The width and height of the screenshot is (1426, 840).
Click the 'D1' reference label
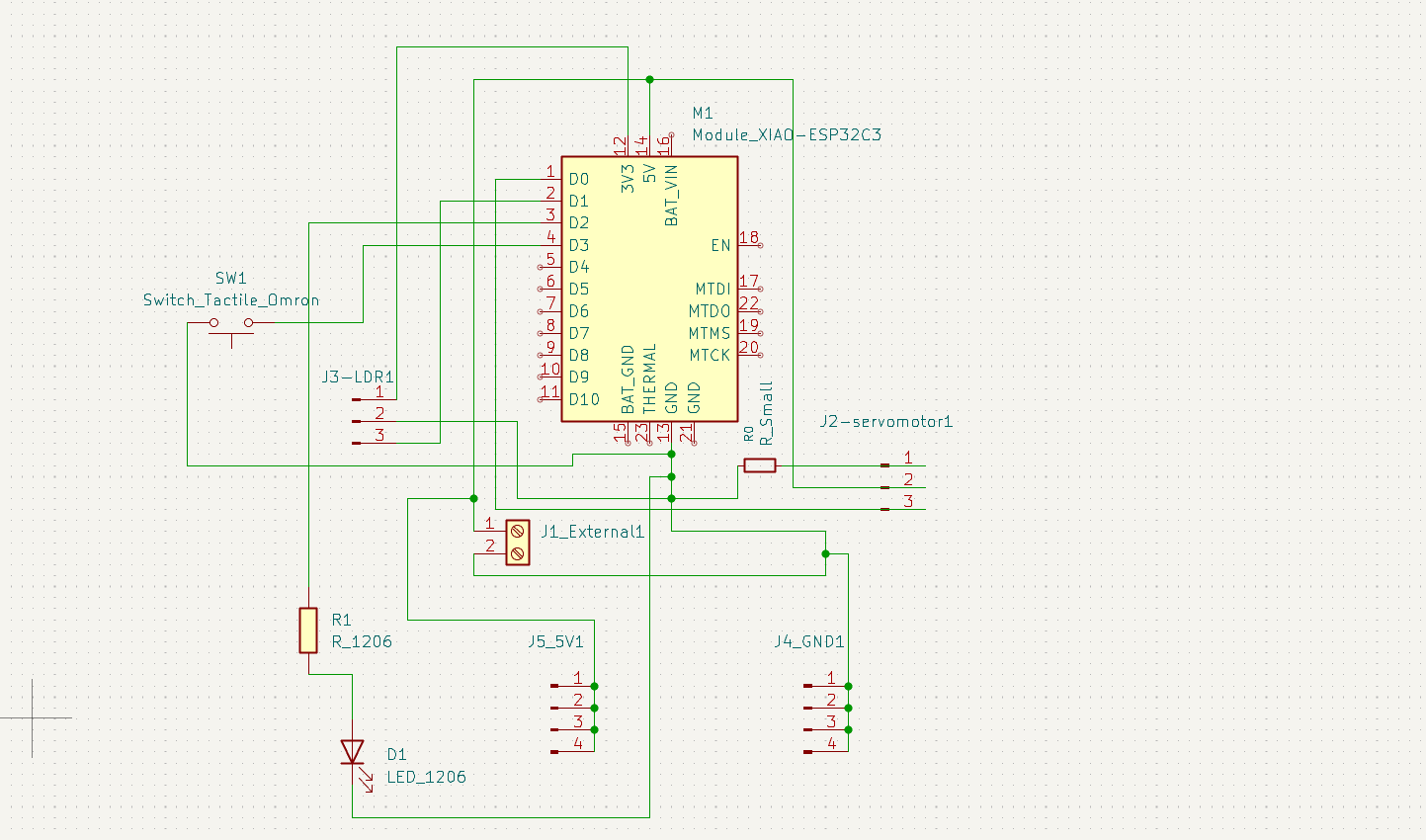pos(397,755)
